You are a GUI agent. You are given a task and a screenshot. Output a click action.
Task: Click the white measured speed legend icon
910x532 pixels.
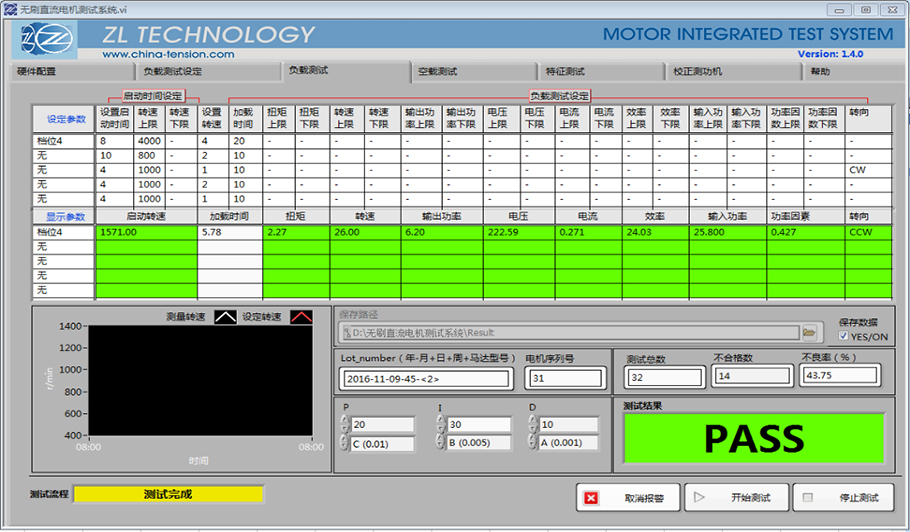point(226,317)
